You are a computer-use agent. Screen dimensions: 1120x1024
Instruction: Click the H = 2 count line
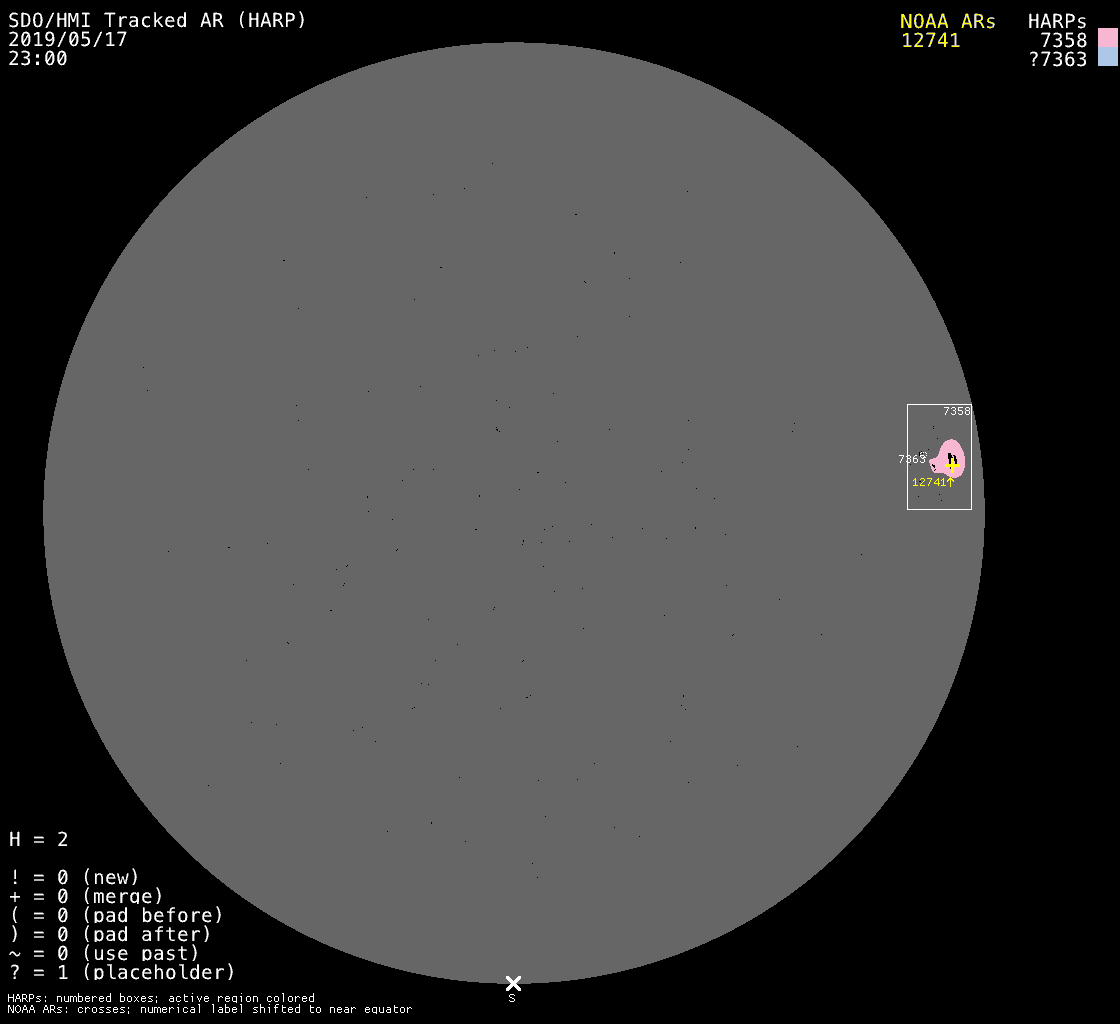pyautogui.click(x=39, y=839)
